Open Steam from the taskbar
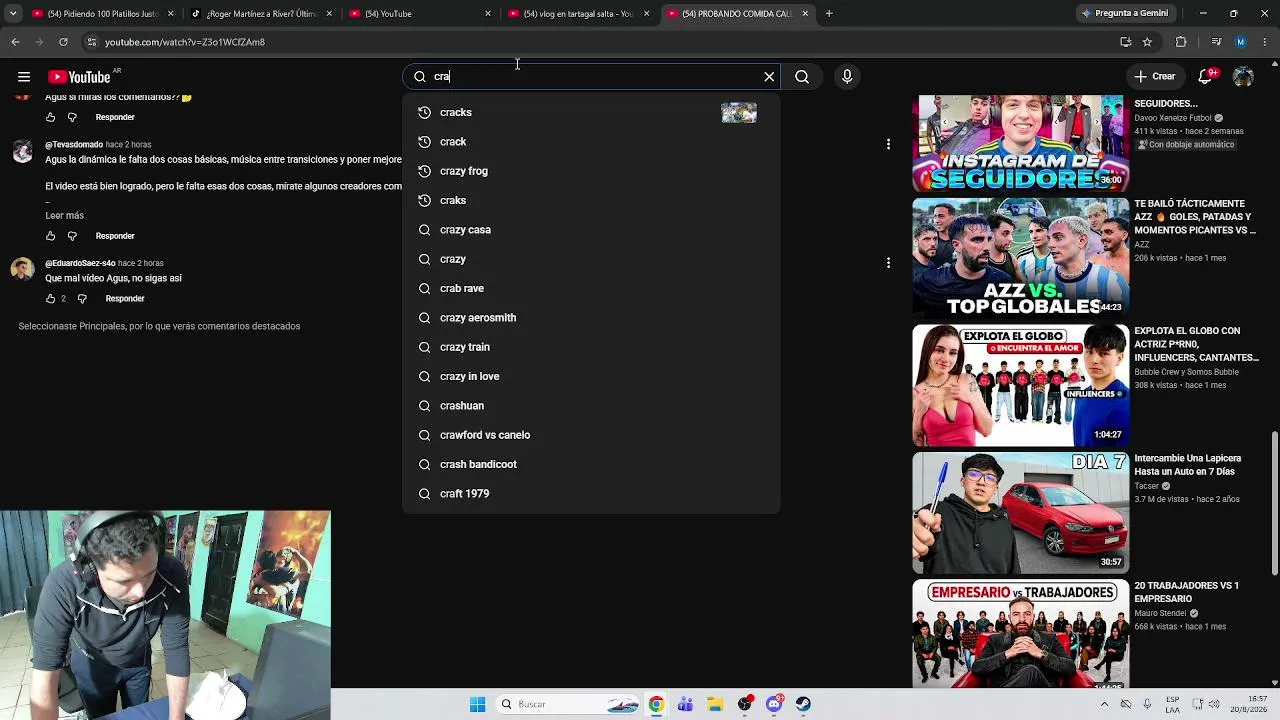The height and width of the screenshot is (720, 1280). [803, 704]
